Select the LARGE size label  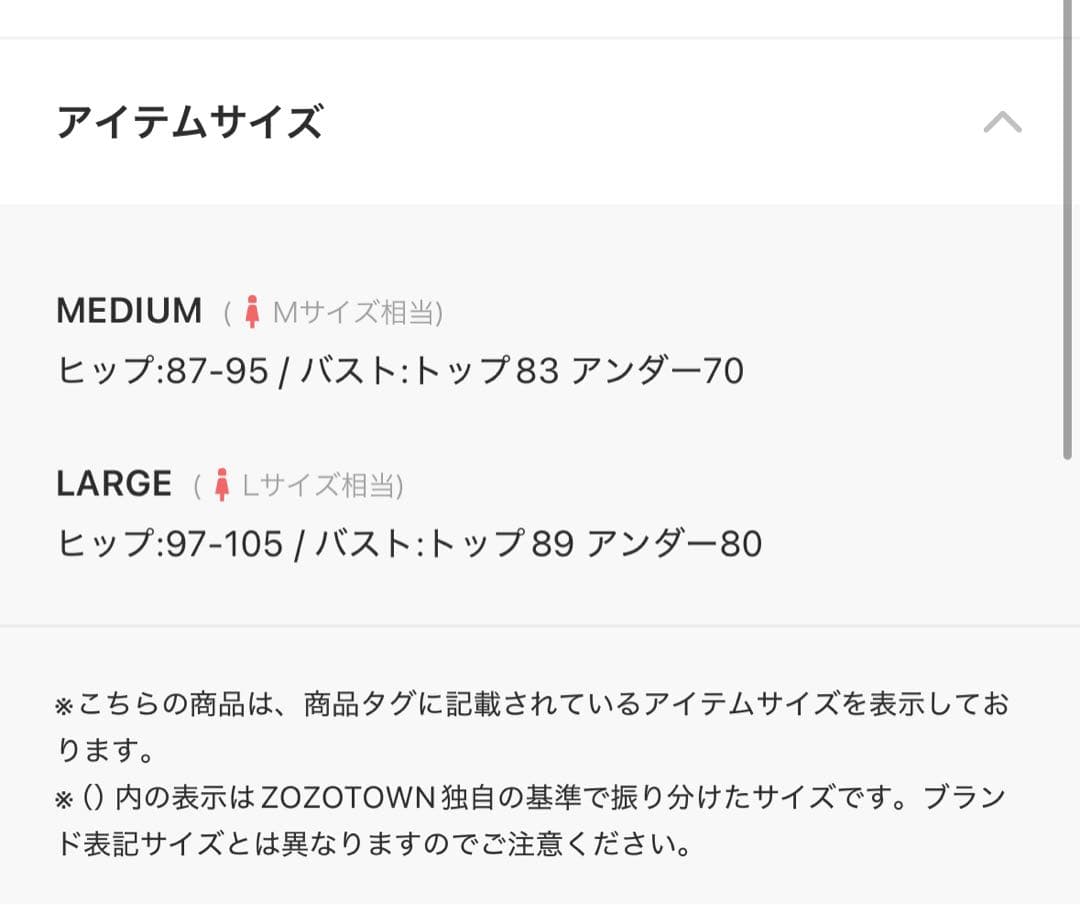114,484
